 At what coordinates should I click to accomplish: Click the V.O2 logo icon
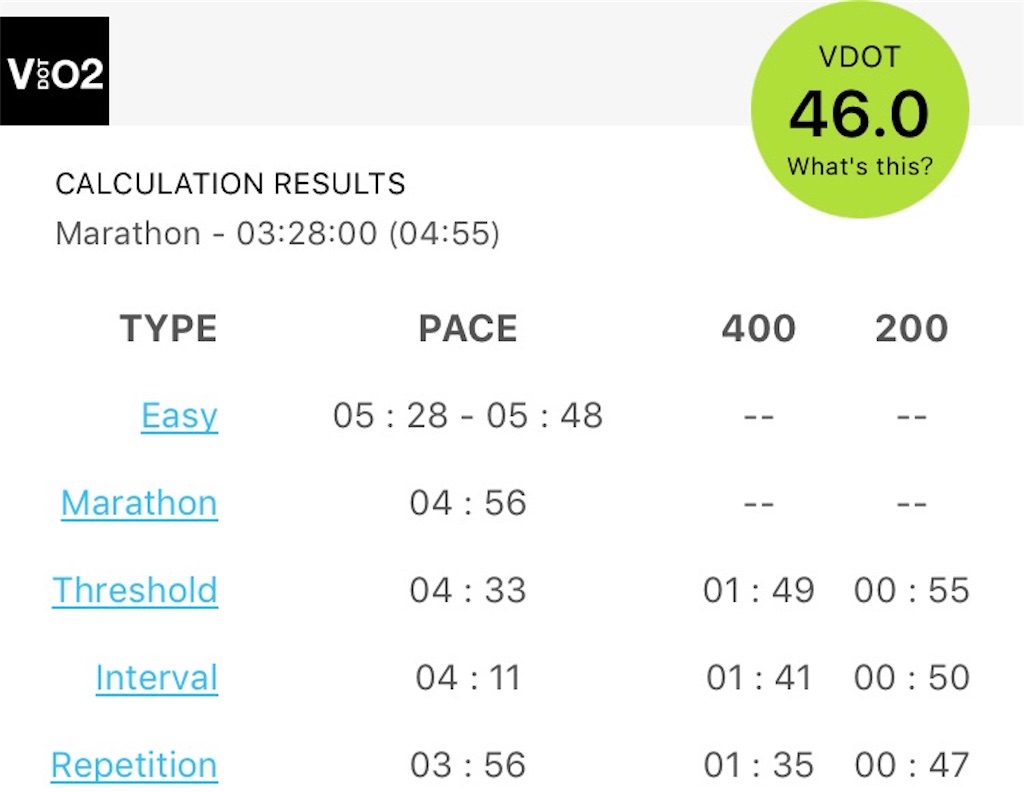pyautogui.click(x=54, y=71)
